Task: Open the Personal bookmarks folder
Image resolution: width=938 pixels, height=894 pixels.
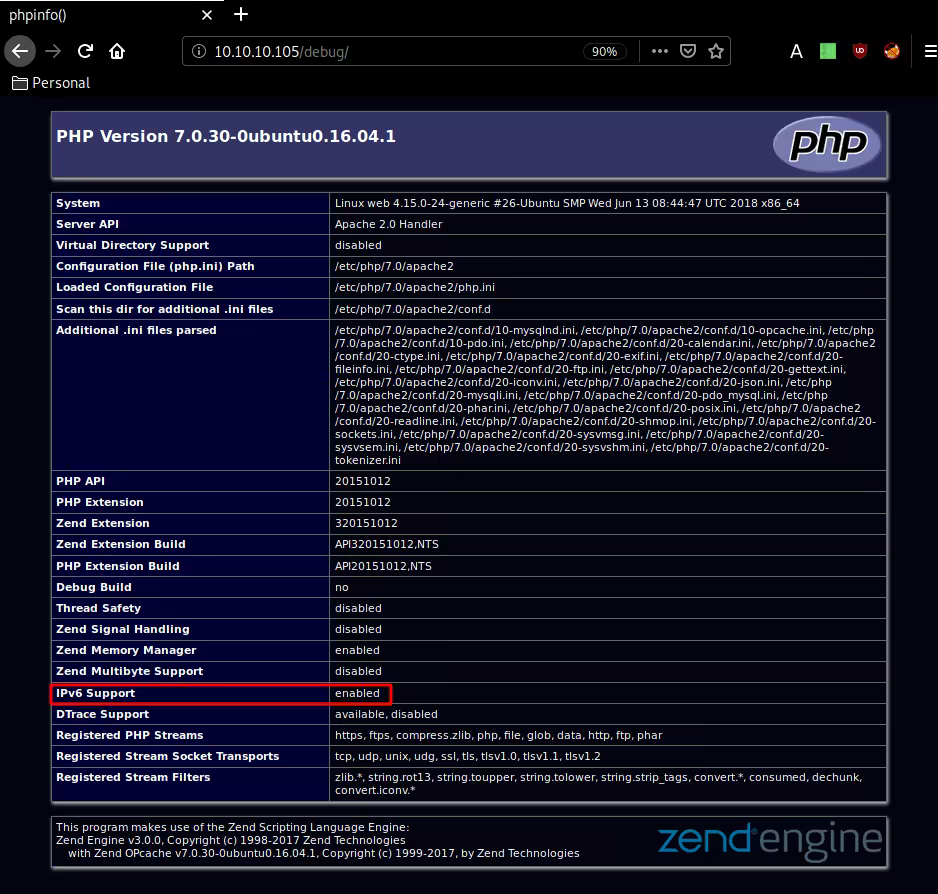Action: click(51, 83)
